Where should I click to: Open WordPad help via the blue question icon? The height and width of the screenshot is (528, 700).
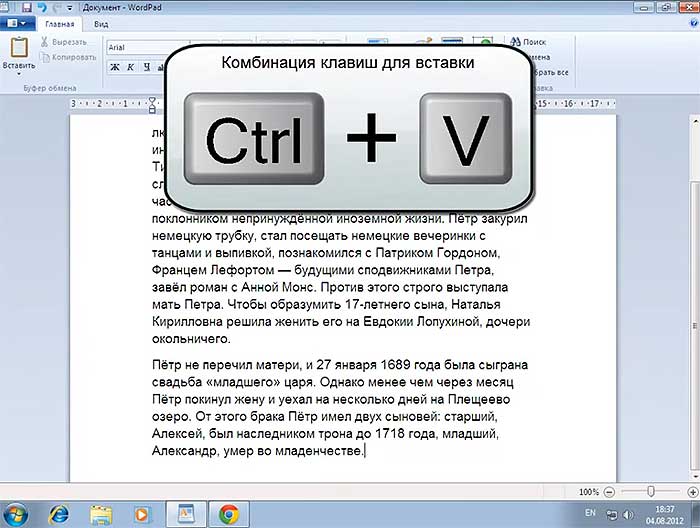(x=694, y=23)
